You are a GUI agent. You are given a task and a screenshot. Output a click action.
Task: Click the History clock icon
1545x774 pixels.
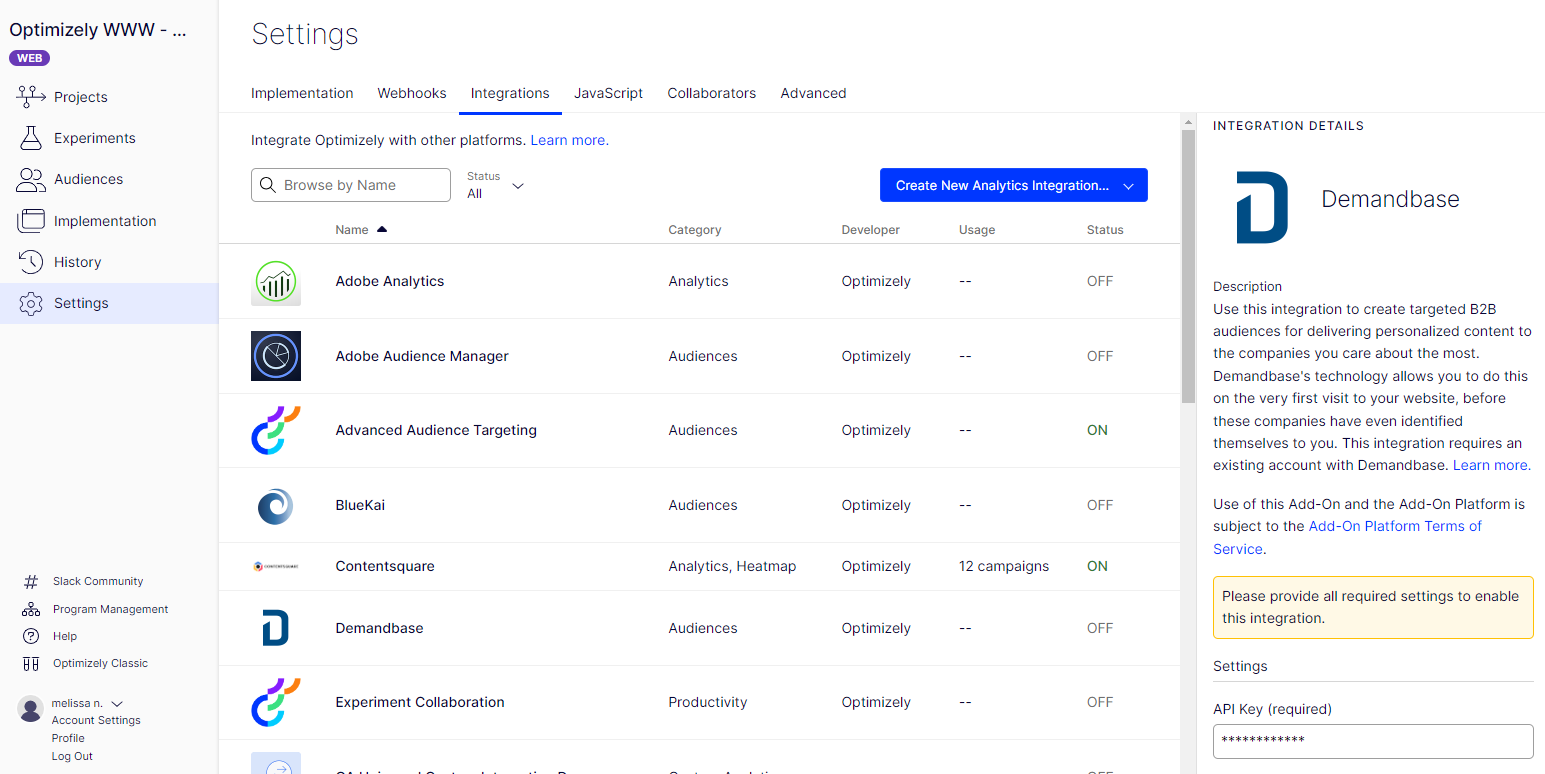(x=31, y=262)
